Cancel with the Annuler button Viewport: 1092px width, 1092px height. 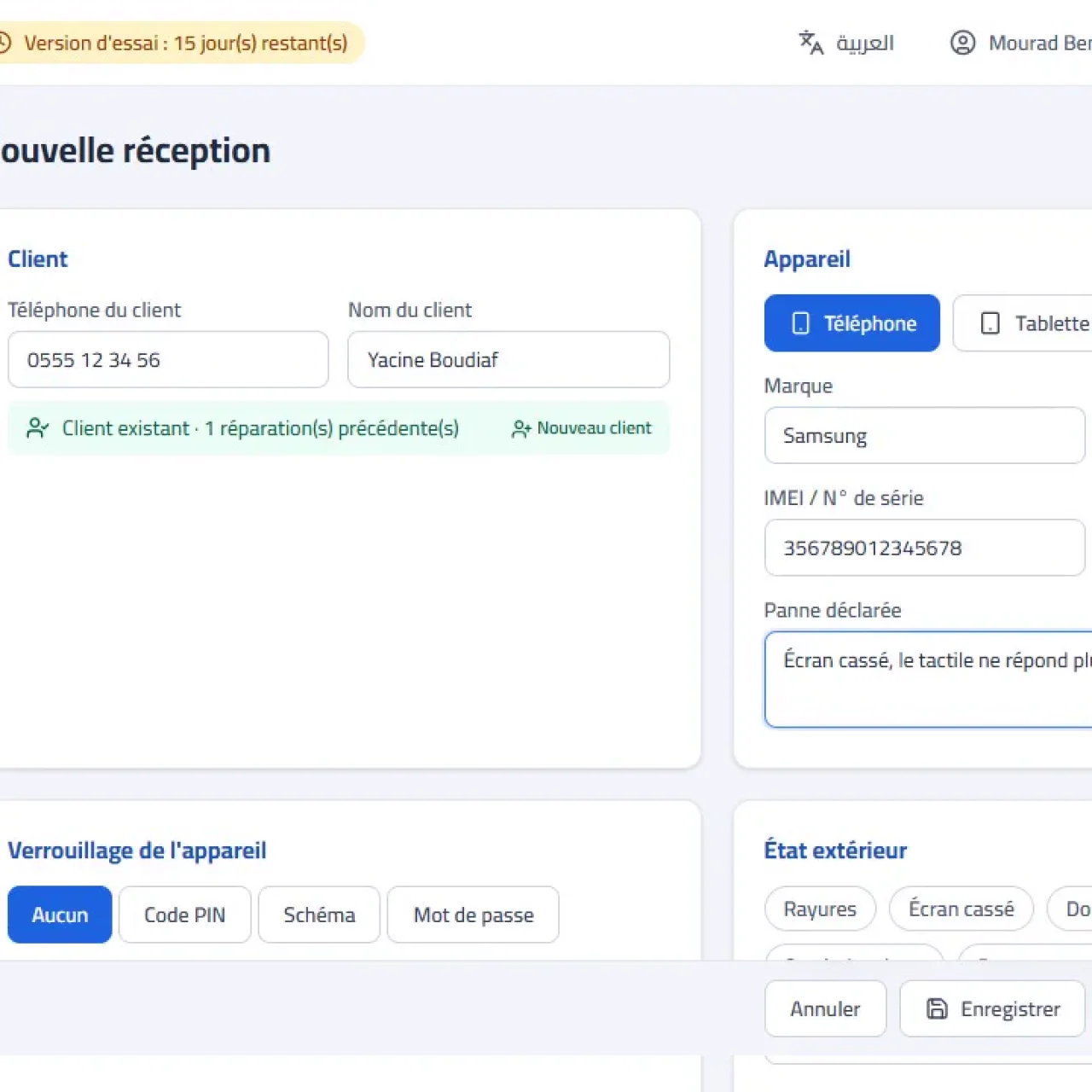(825, 1009)
